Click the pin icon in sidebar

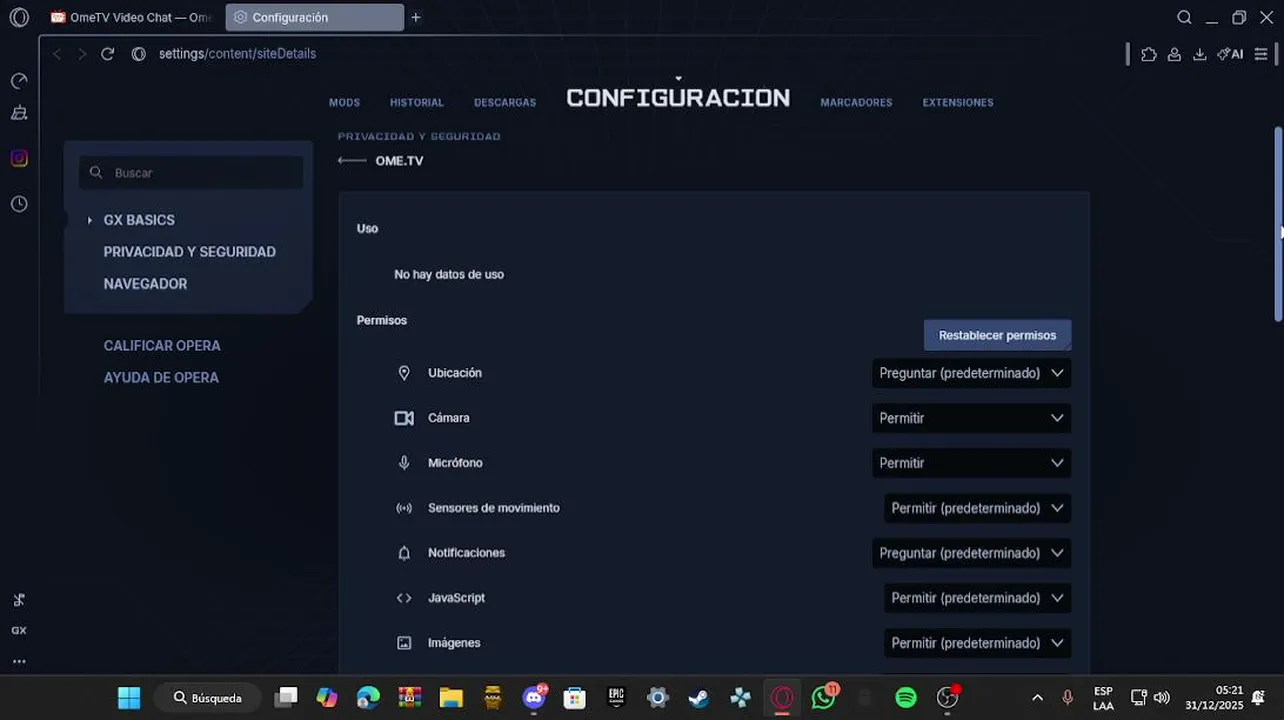click(x=19, y=600)
